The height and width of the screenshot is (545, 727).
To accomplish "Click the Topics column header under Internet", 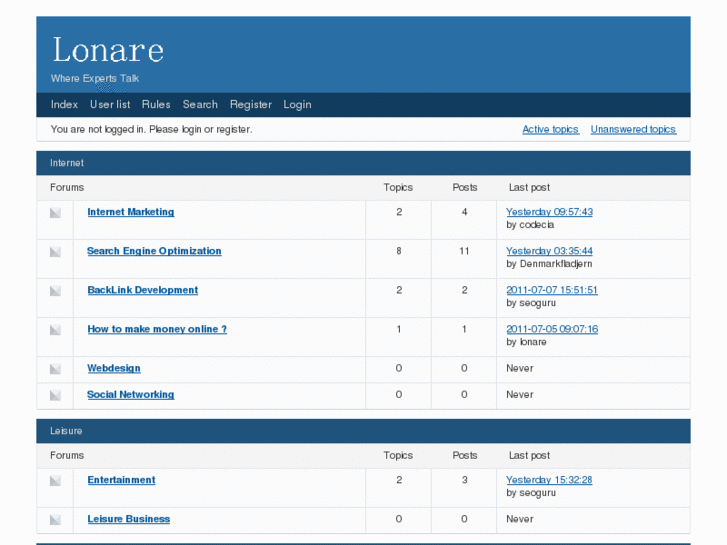I will click(x=398, y=187).
